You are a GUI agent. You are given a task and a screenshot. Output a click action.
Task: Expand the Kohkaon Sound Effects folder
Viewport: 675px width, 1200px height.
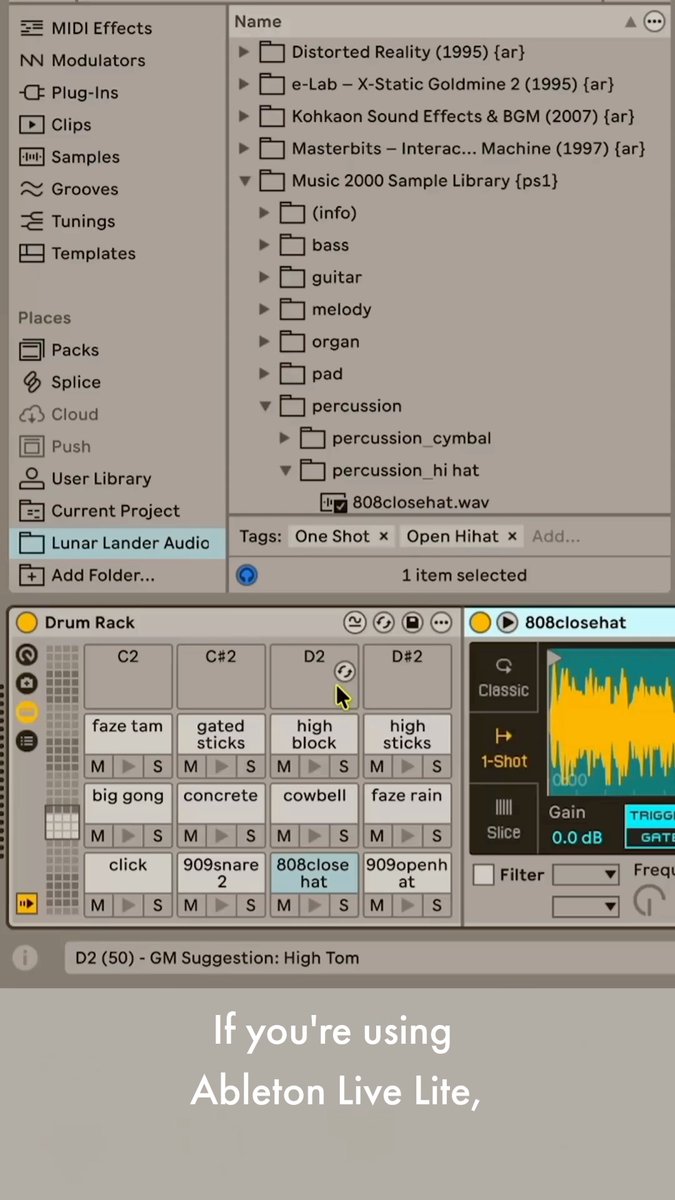244,116
